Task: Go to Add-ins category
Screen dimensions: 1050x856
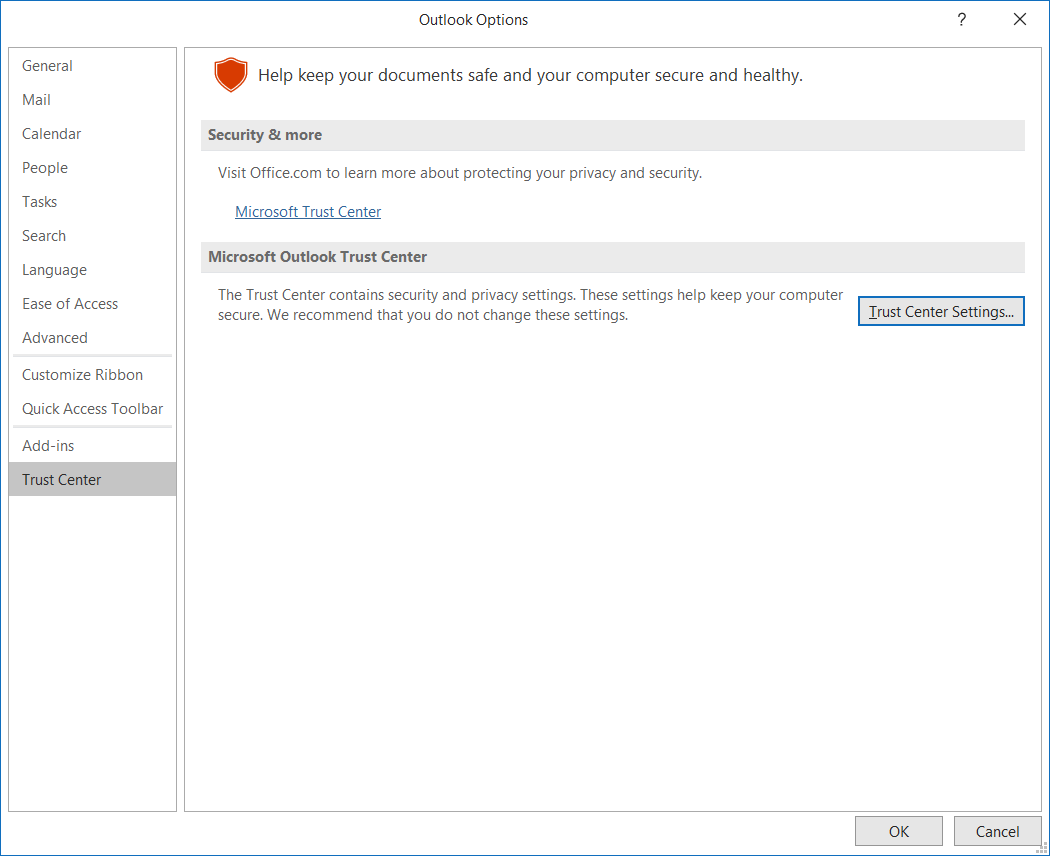Action: (x=92, y=446)
